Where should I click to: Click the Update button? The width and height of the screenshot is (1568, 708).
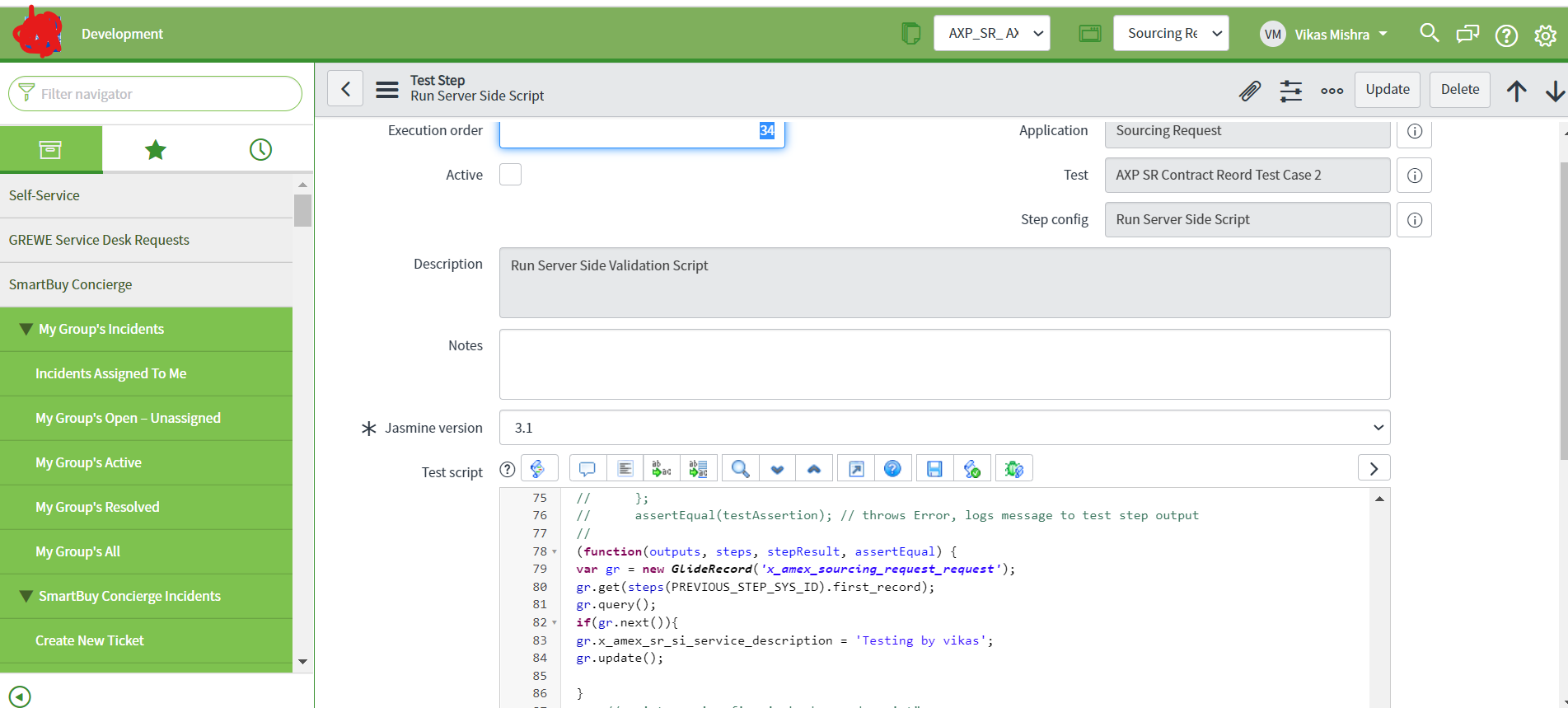coord(1388,89)
